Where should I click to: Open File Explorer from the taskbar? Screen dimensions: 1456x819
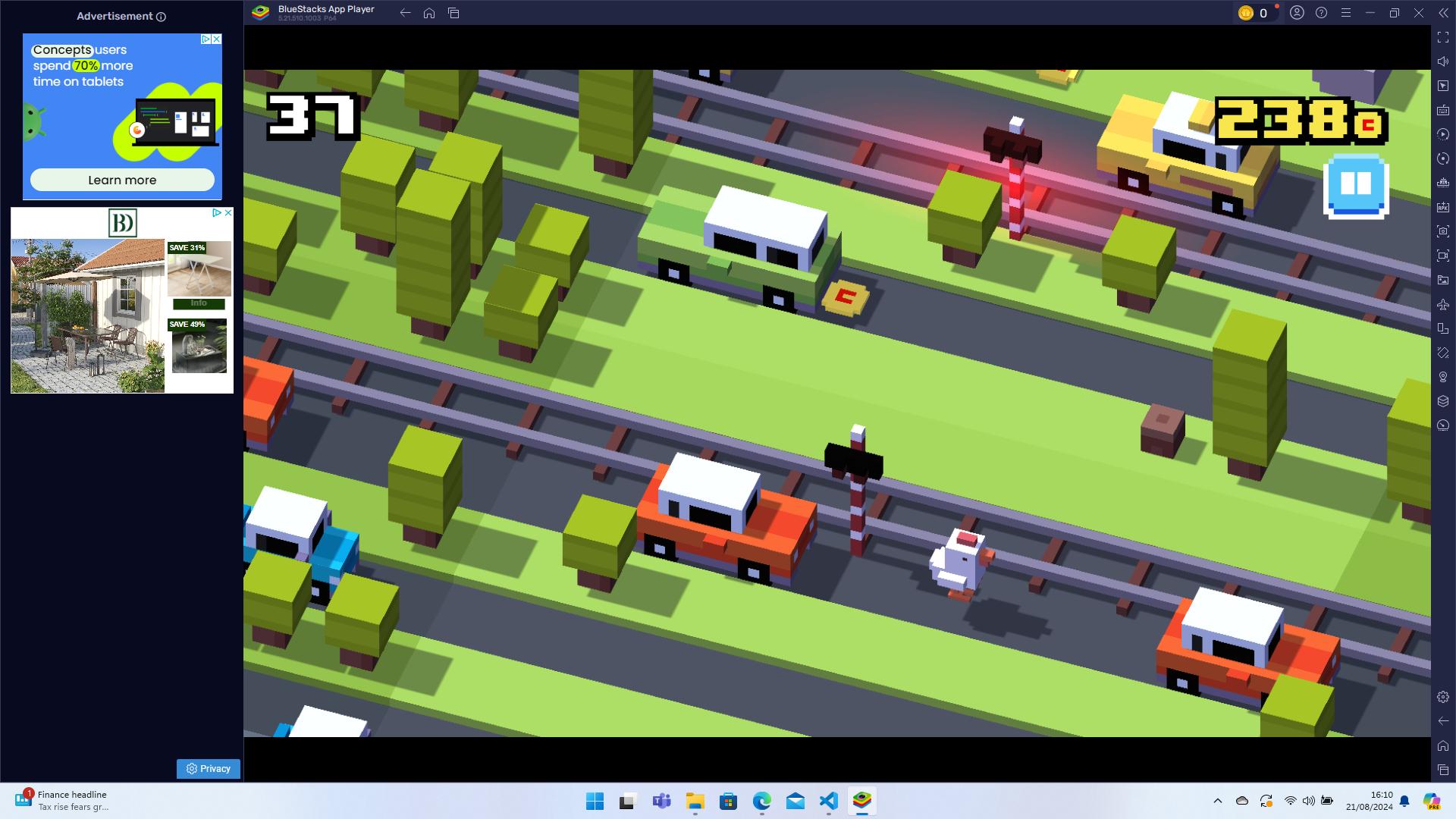click(695, 801)
